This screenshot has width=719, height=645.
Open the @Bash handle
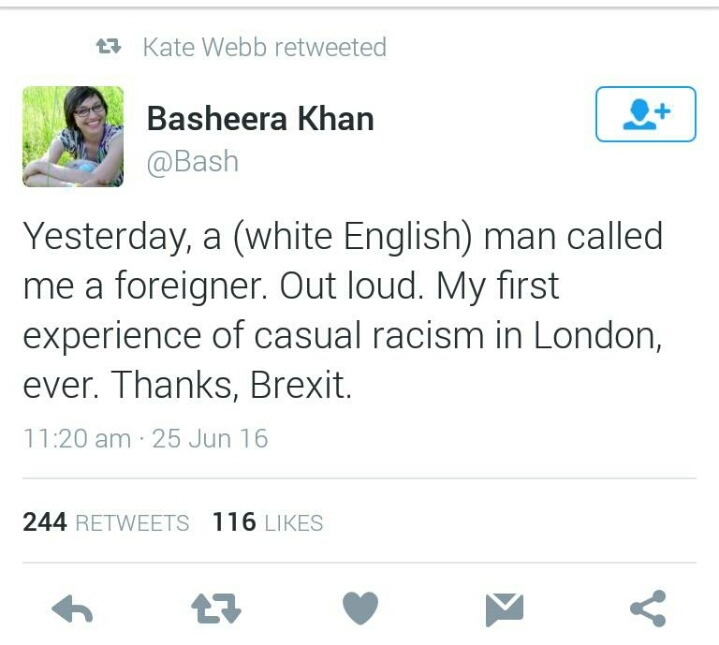(192, 161)
